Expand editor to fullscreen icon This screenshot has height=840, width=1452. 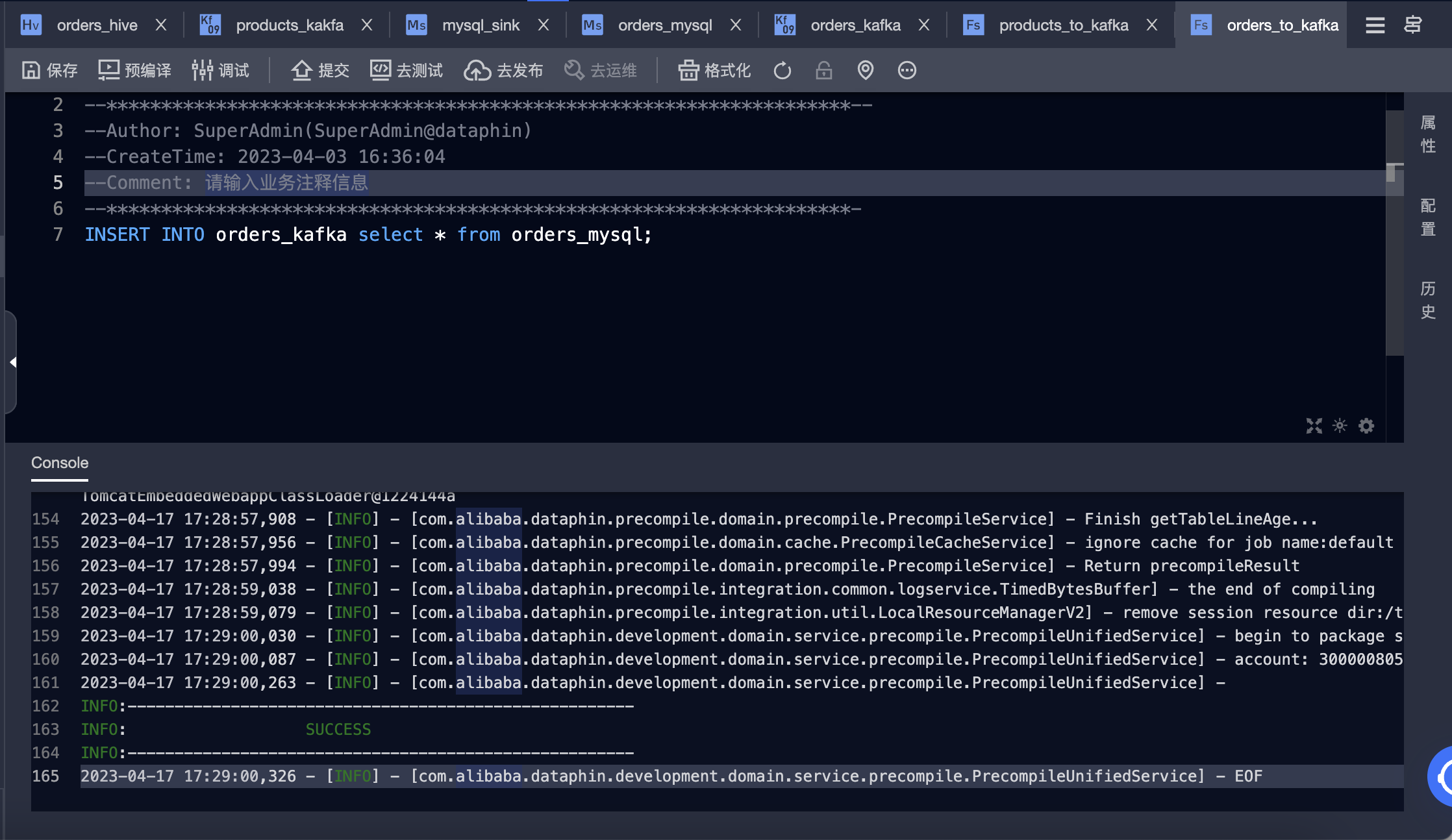pyautogui.click(x=1314, y=426)
